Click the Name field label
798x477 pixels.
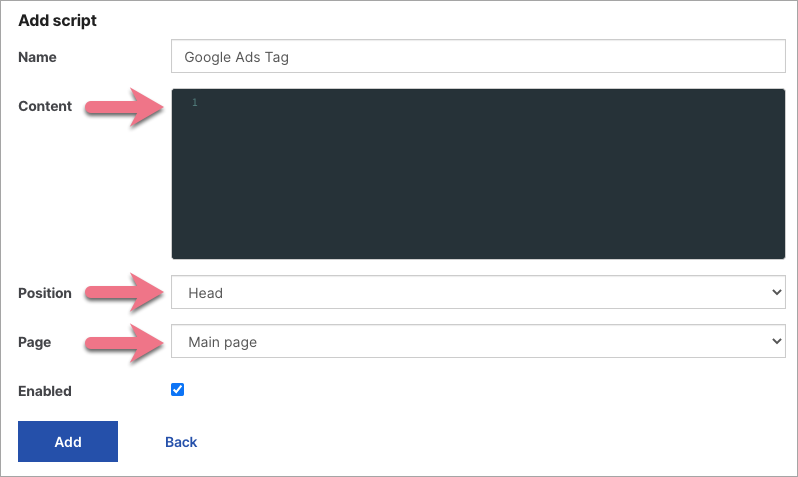(38, 57)
